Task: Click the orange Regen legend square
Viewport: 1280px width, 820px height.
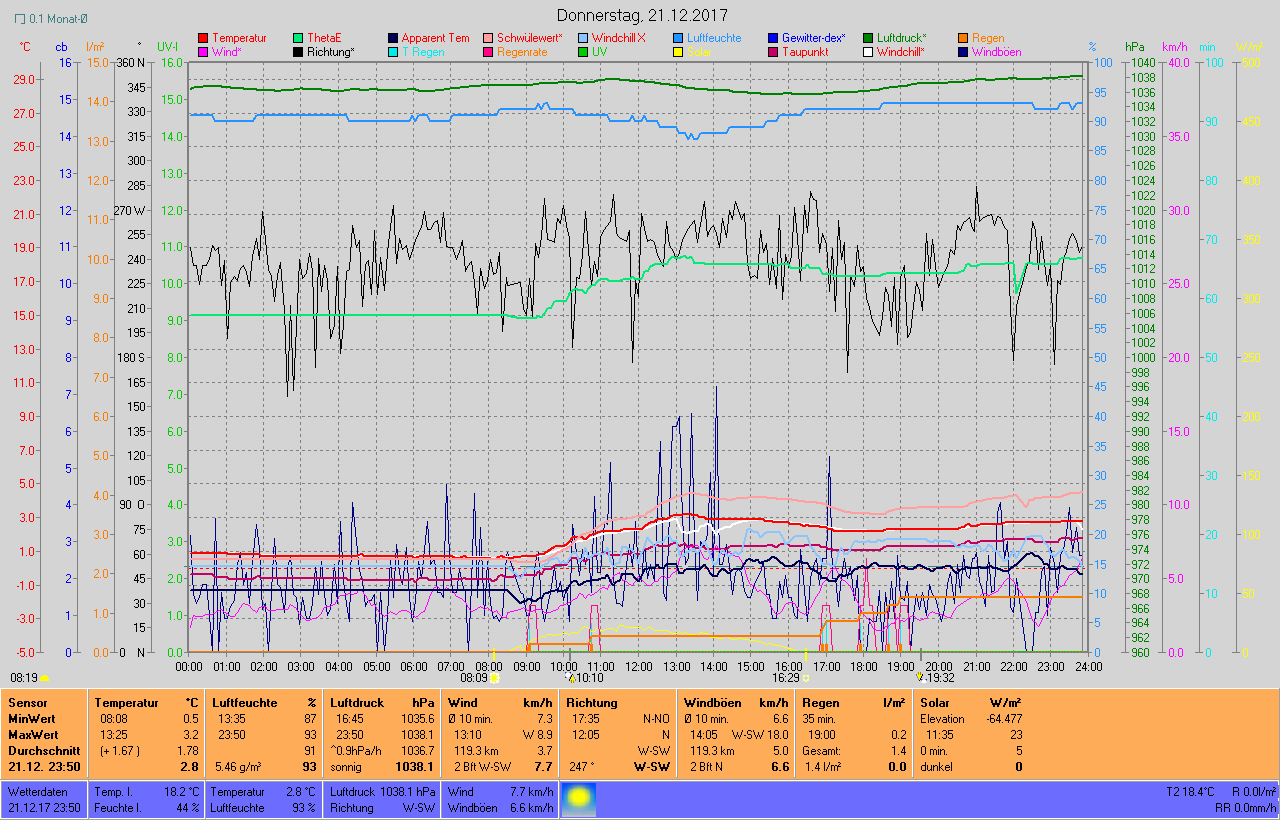Action: click(x=963, y=38)
